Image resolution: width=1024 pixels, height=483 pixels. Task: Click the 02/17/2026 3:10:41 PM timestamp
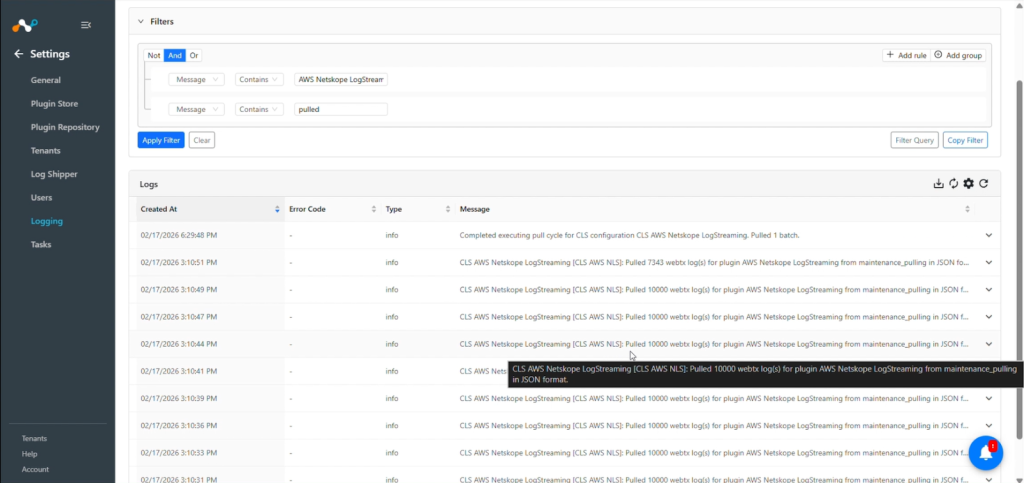(x=179, y=371)
